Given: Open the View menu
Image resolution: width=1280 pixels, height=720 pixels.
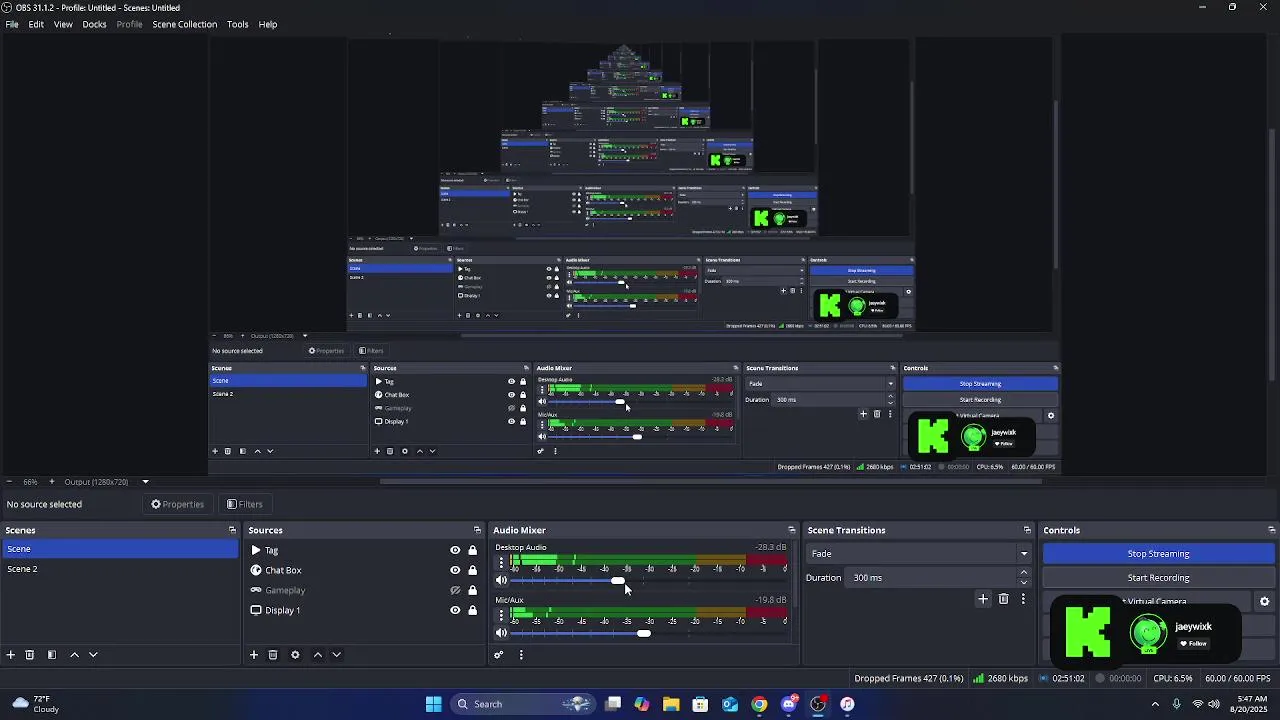Looking at the screenshot, I should 63,24.
